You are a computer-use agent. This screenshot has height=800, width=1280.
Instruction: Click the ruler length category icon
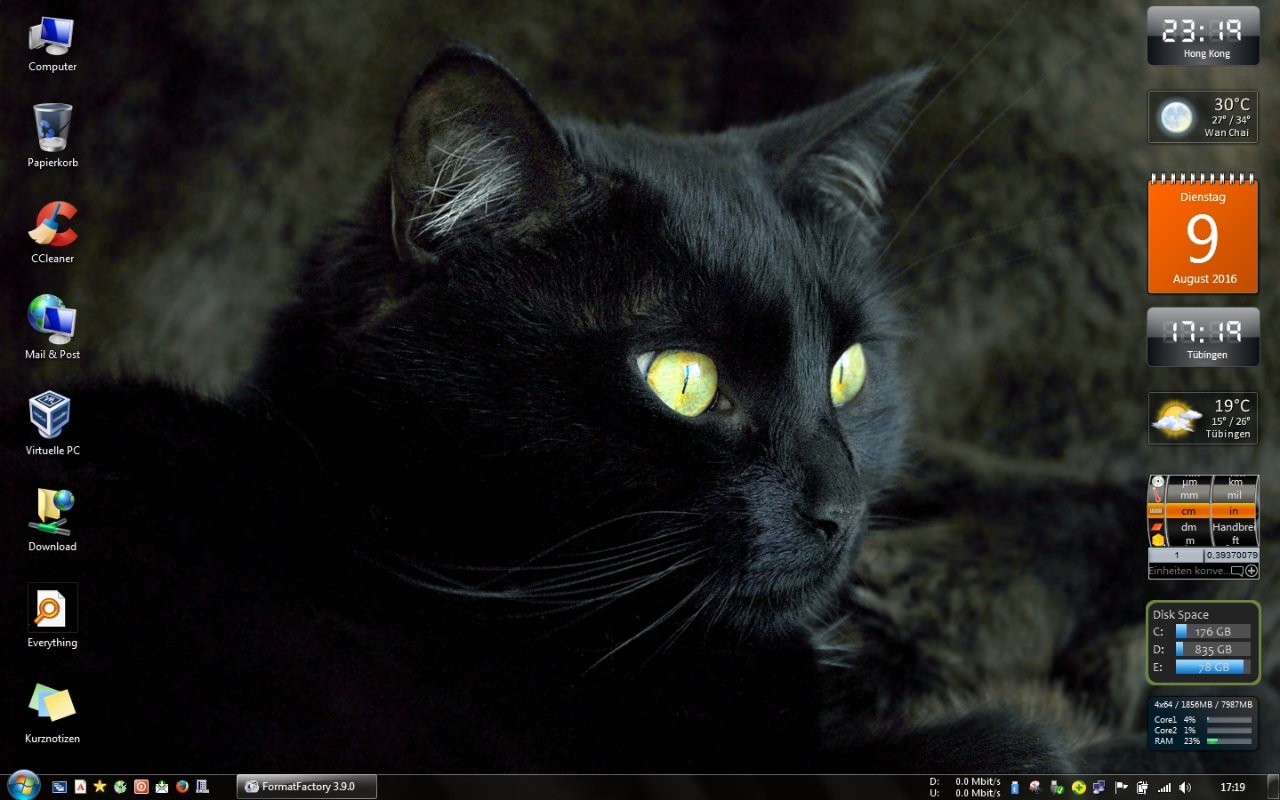coord(1158,511)
